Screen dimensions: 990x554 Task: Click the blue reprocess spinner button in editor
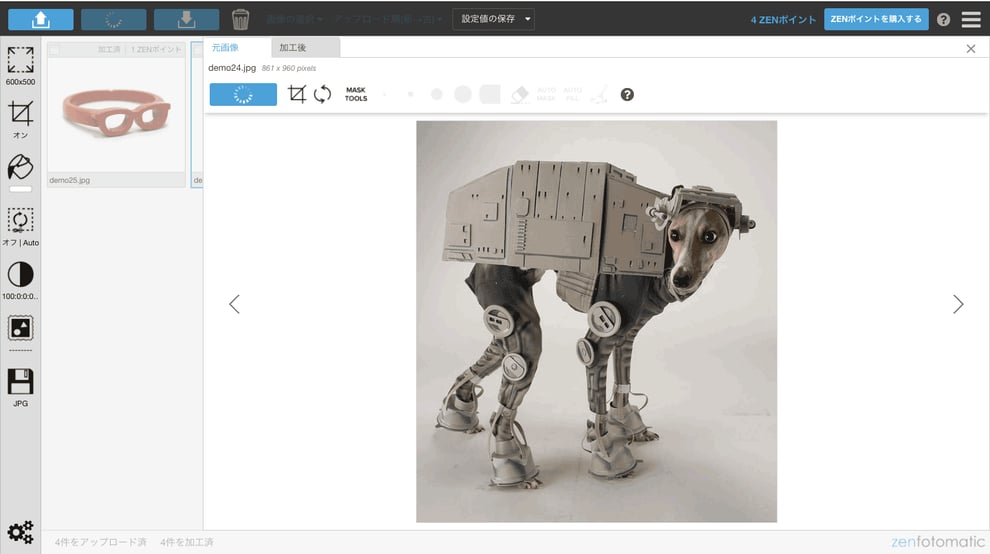click(243, 95)
